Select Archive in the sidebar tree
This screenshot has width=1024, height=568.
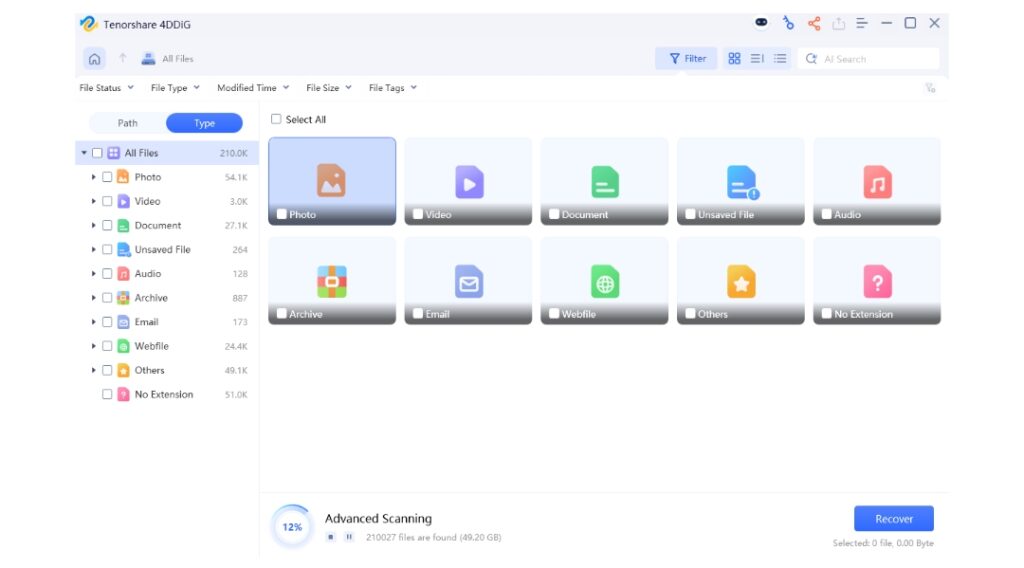pos(151,298)
